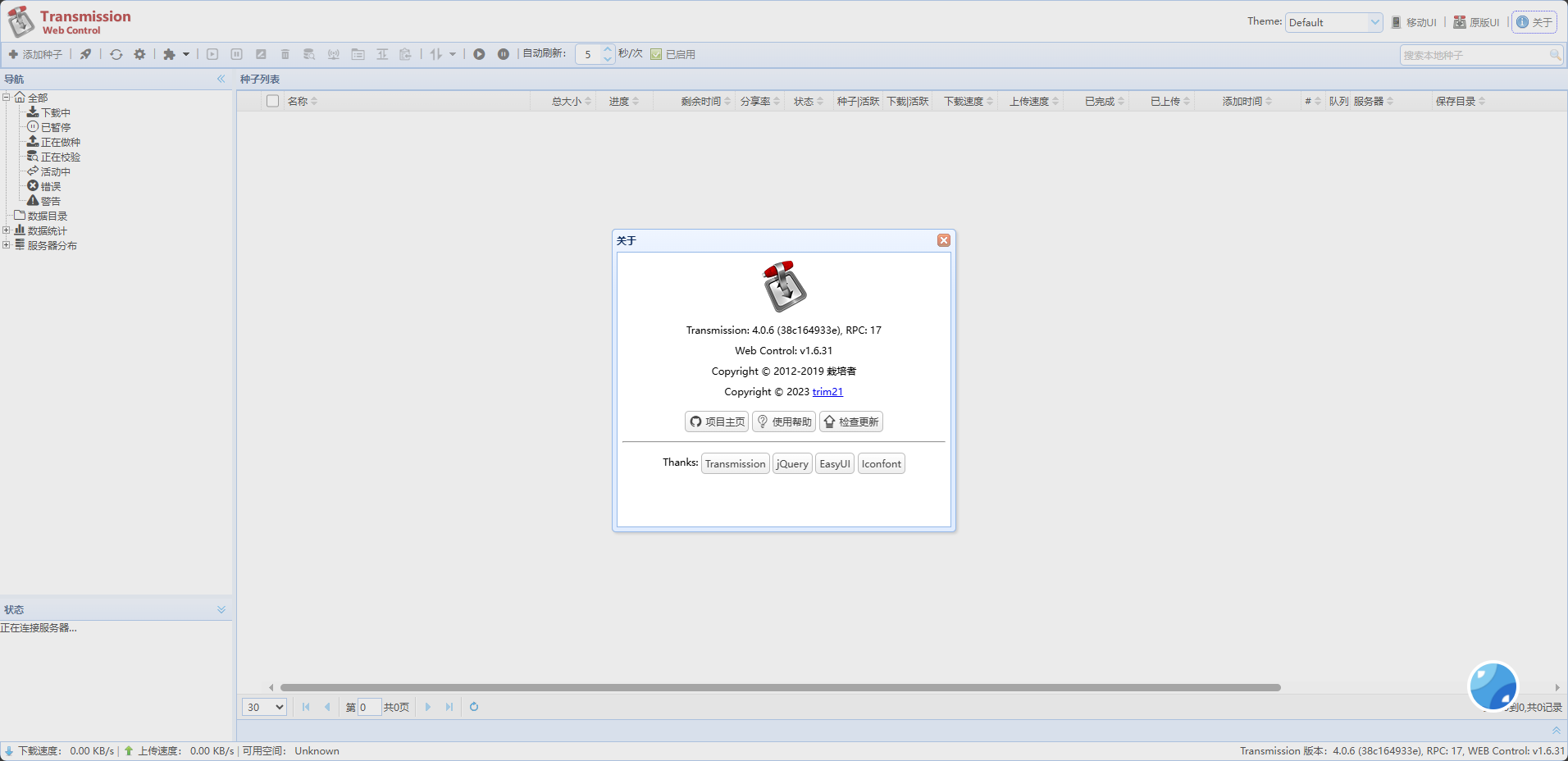Screen dimensions: 1568x761
Task: Open settings via the gear icon
Action: (139, 54)
